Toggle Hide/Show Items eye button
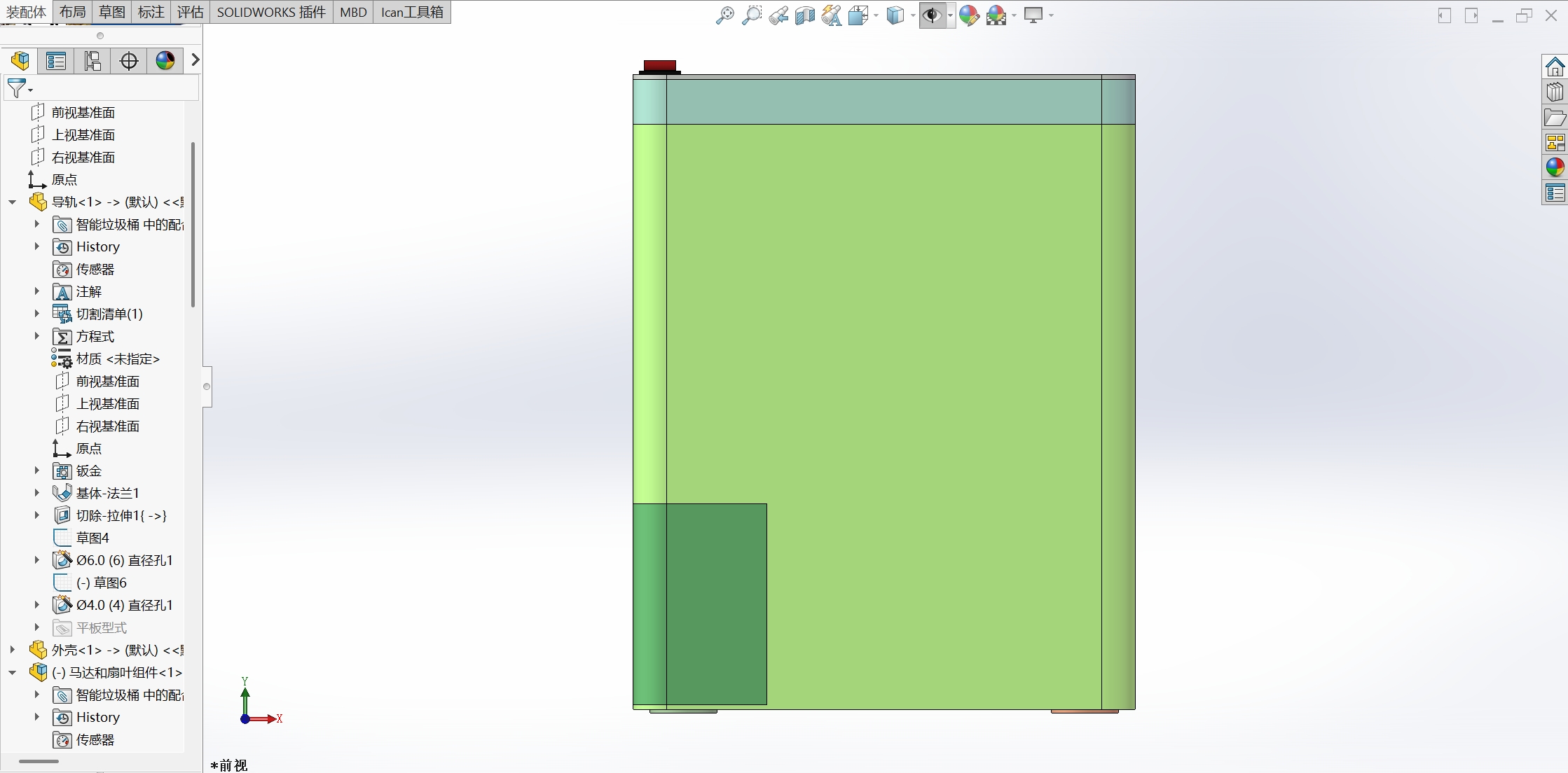The image size is (1568, 773). [931, 15]
